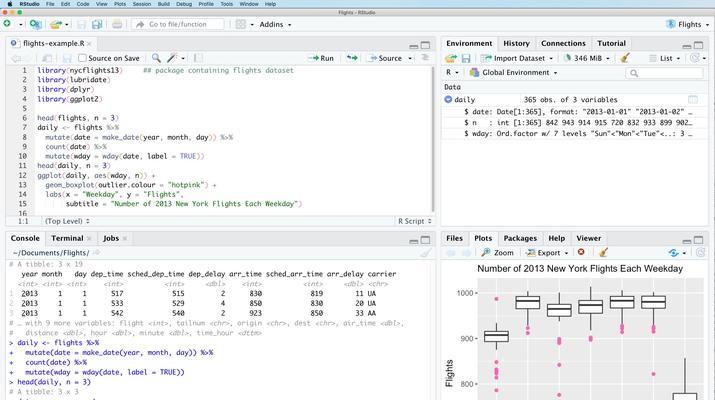
Task: Open the (Top Level) scope selector
Action: click(x=67, y=221)
